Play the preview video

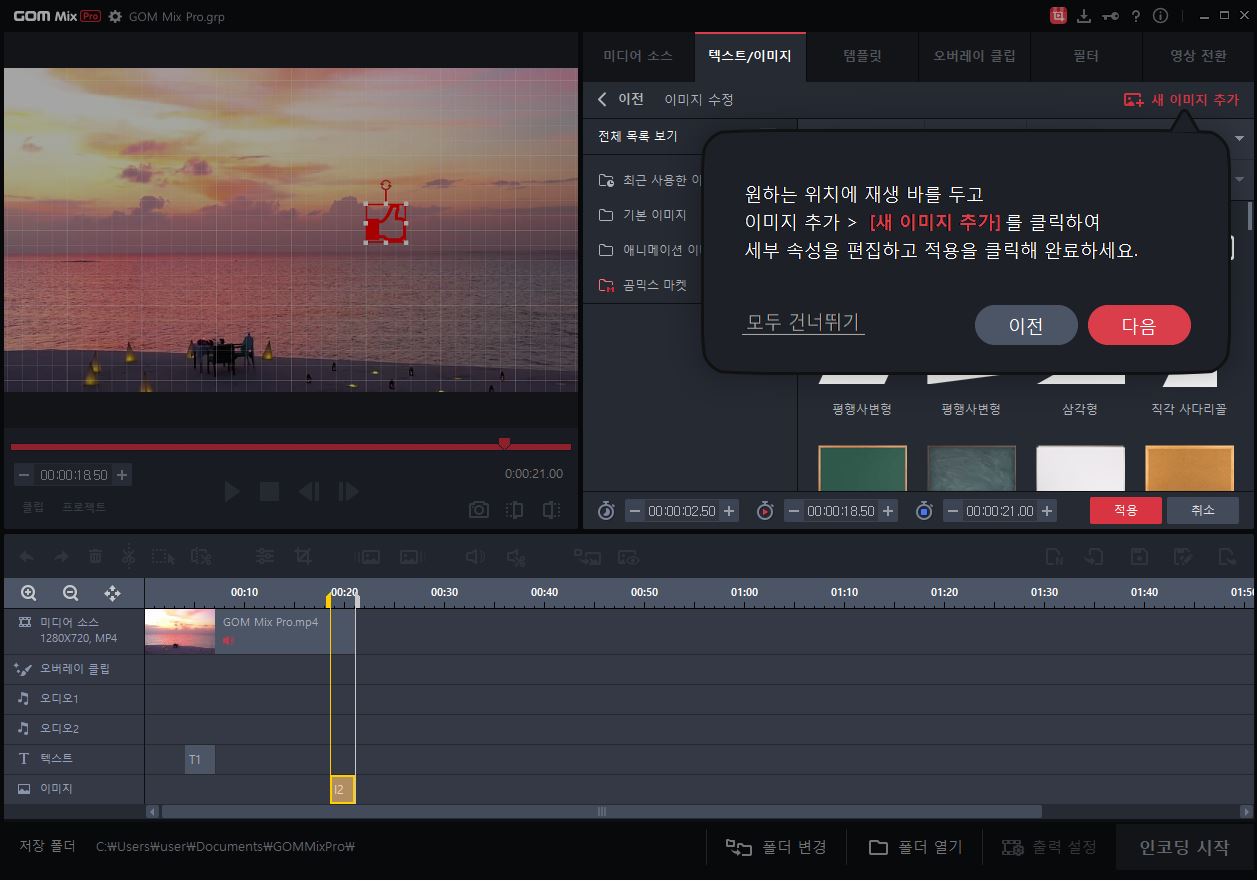click(232, 491)
